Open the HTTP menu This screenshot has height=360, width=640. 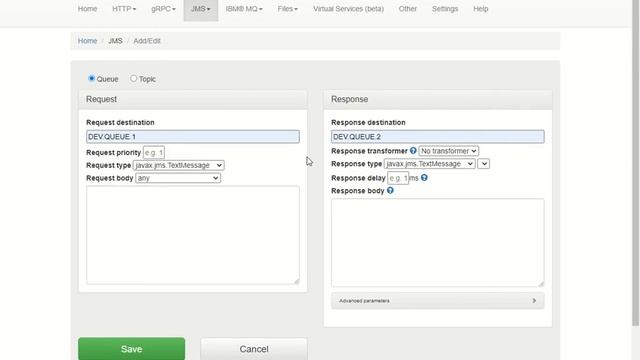[x=124, y=9]
